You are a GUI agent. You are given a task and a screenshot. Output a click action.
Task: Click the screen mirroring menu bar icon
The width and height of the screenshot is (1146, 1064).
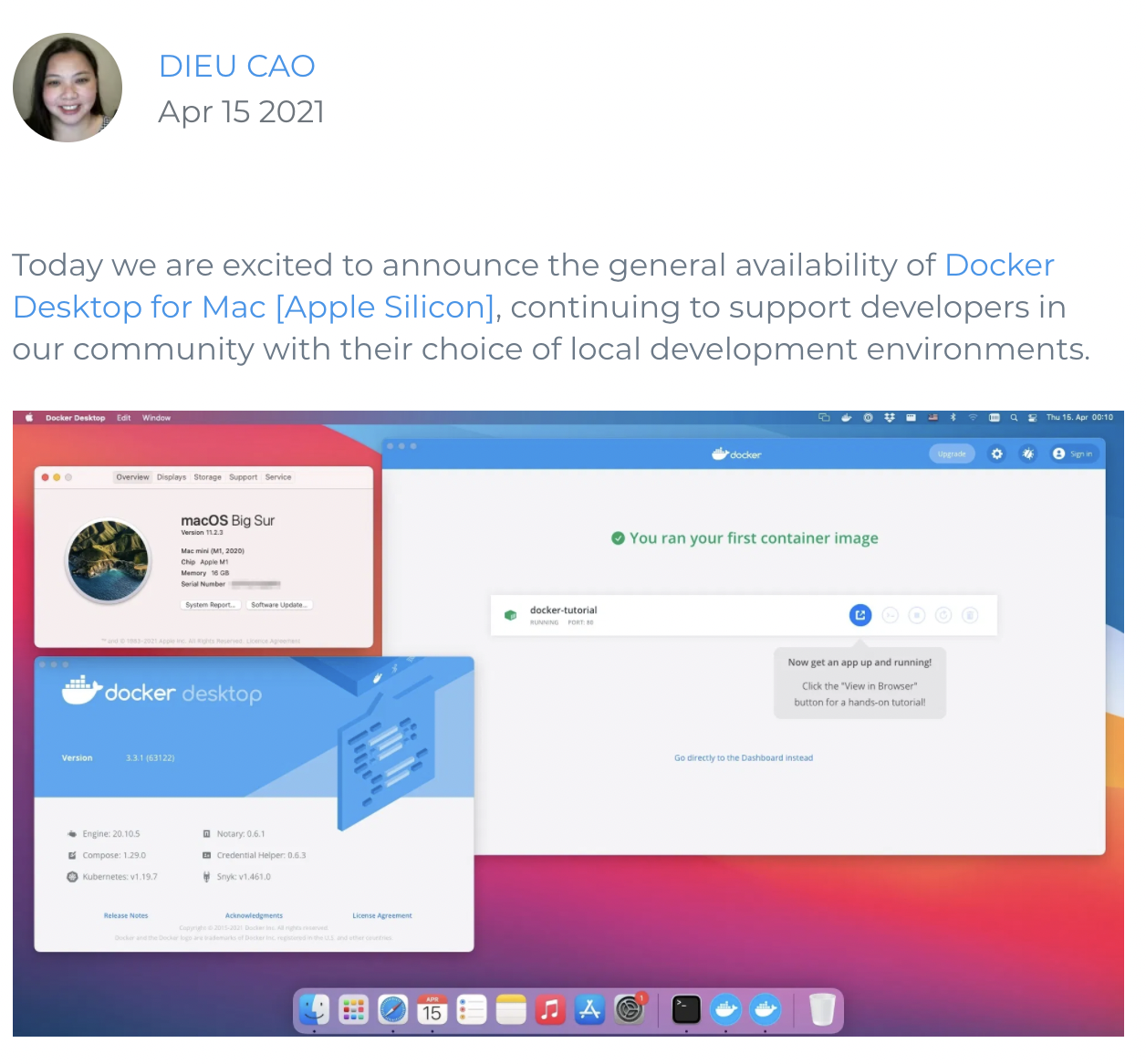[x=824, y=418]
